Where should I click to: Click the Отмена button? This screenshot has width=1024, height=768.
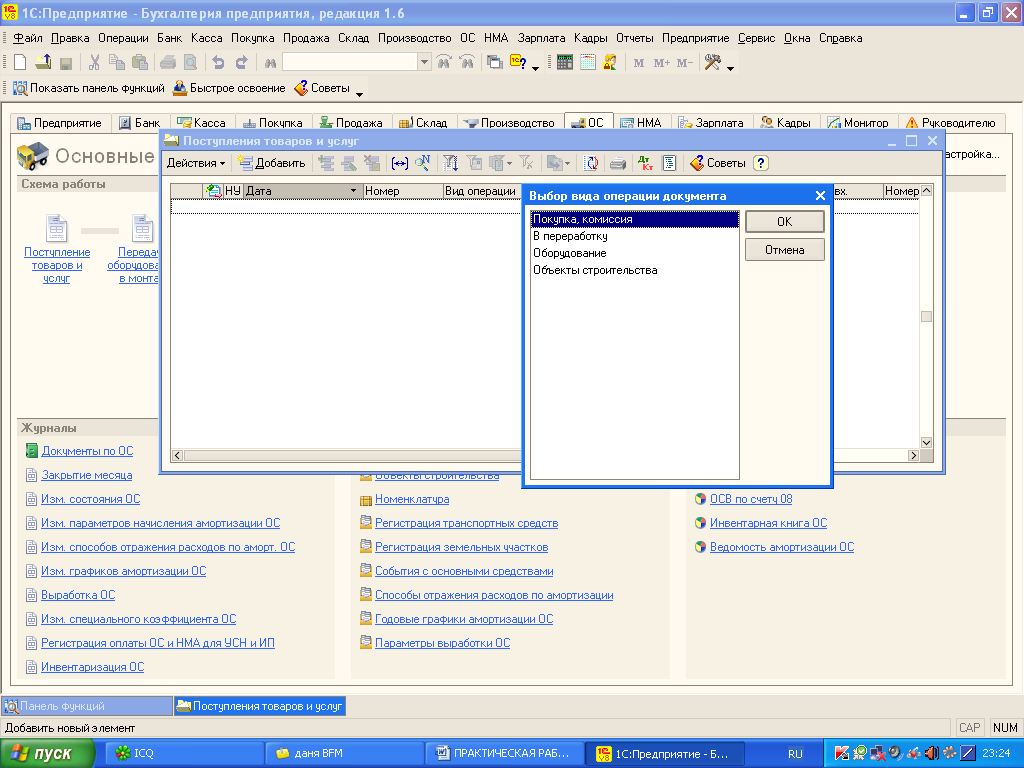click(784, 250)
